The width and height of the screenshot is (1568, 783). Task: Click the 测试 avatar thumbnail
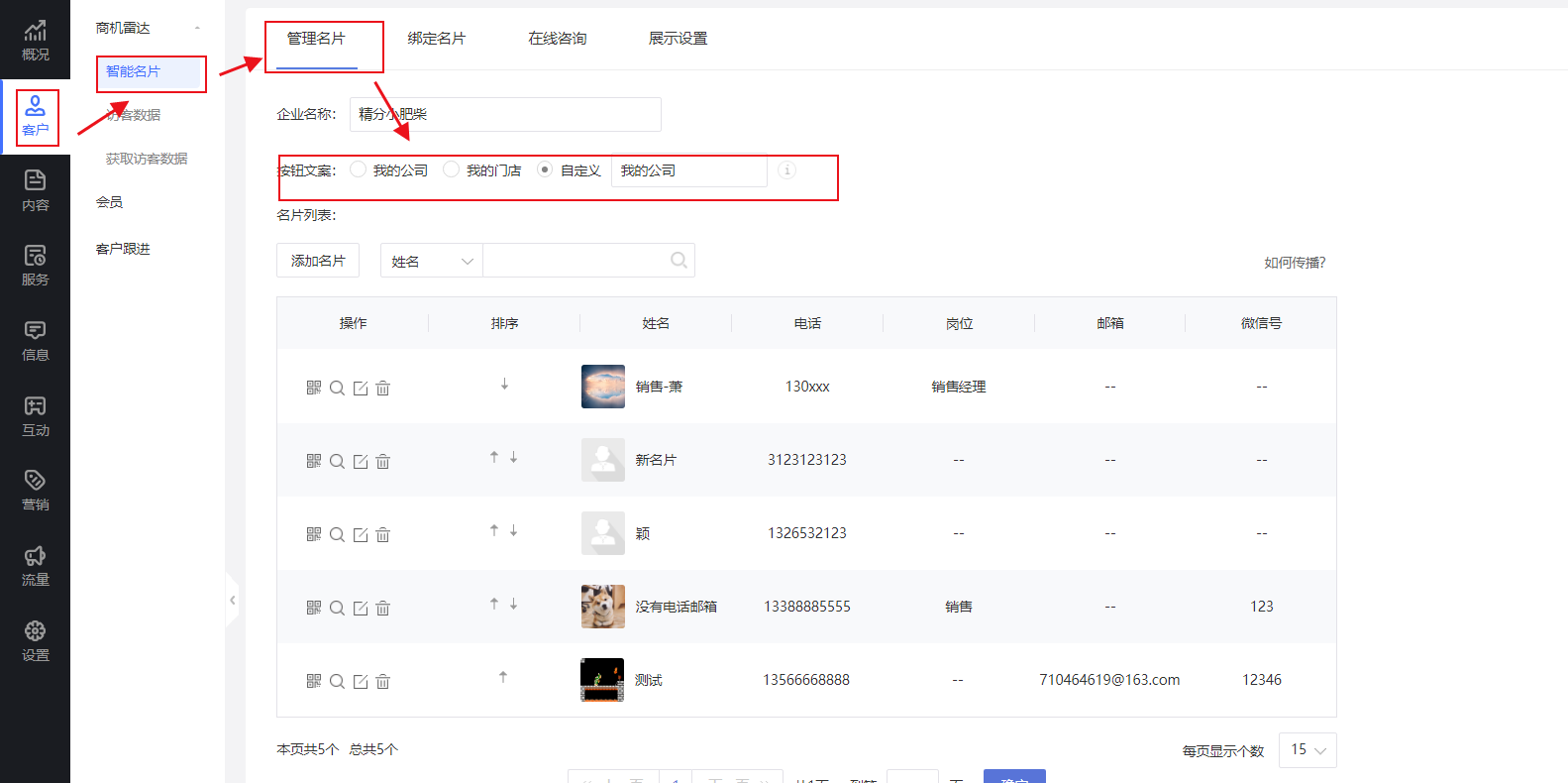point(602,680)
